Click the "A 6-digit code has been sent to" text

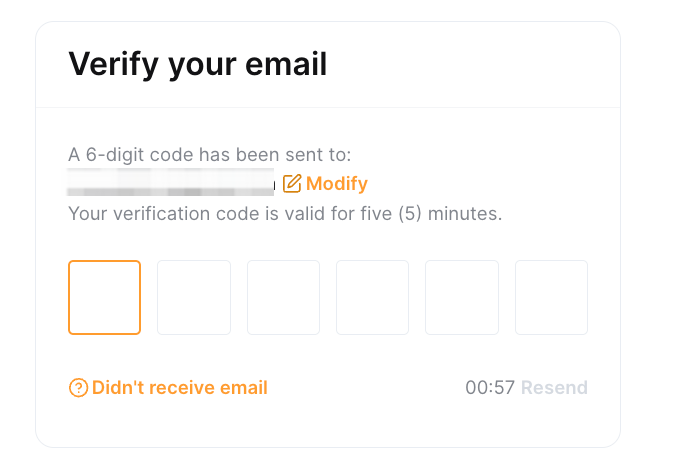tap(209, 155)
